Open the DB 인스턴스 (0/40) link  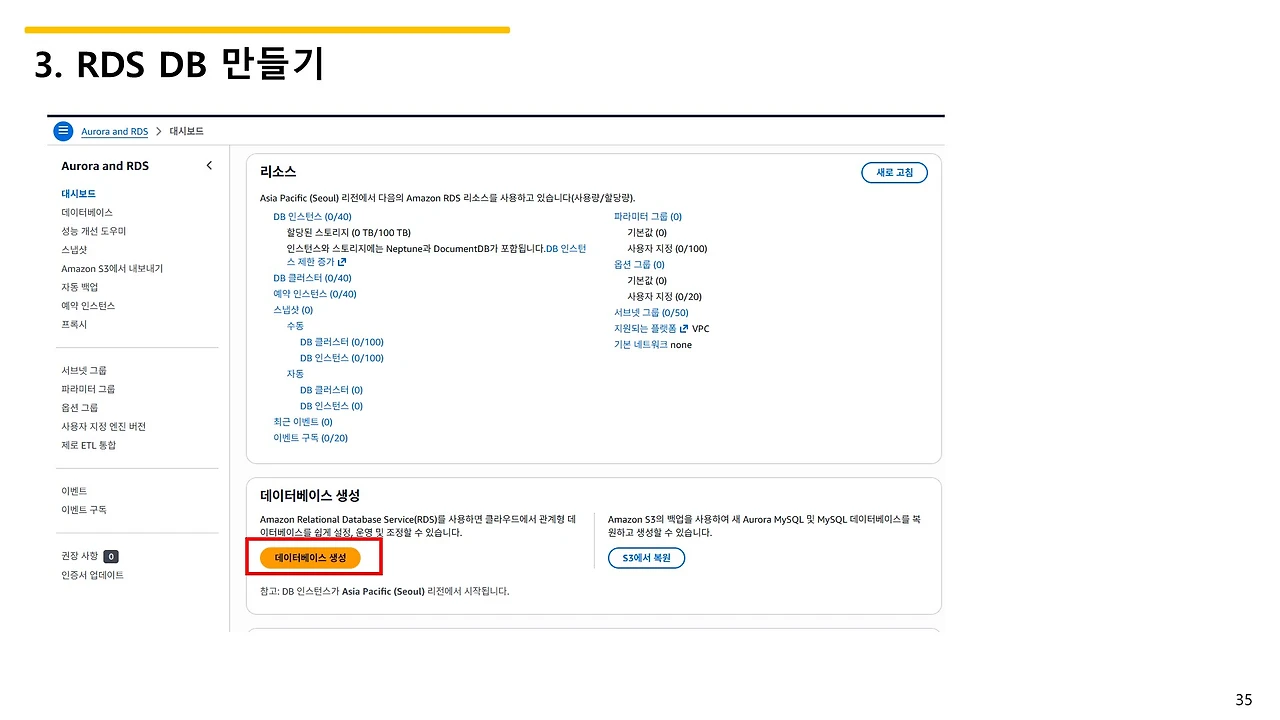pos(312,216)
